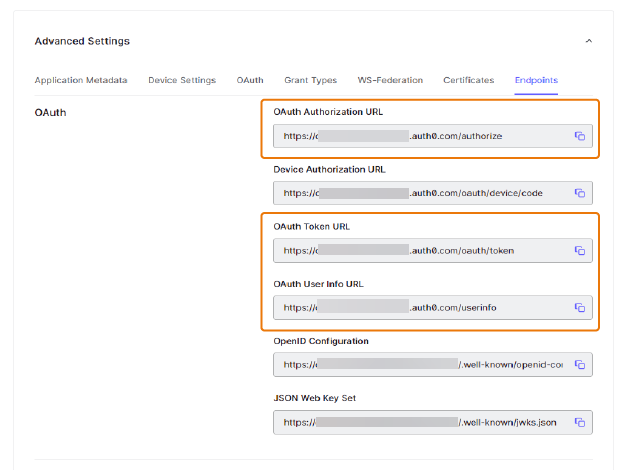Viewport: 635px width, 470px height.
Task: Copy the OAuth User Info URL
Action: (x=580, y=308)
